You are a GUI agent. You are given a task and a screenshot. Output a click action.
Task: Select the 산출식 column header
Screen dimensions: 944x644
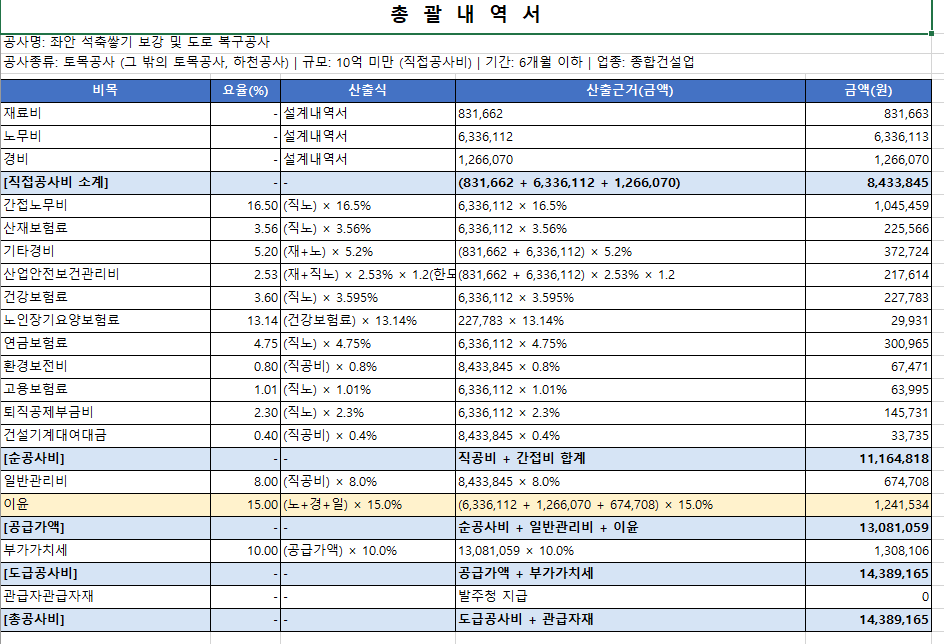point(368,90)
